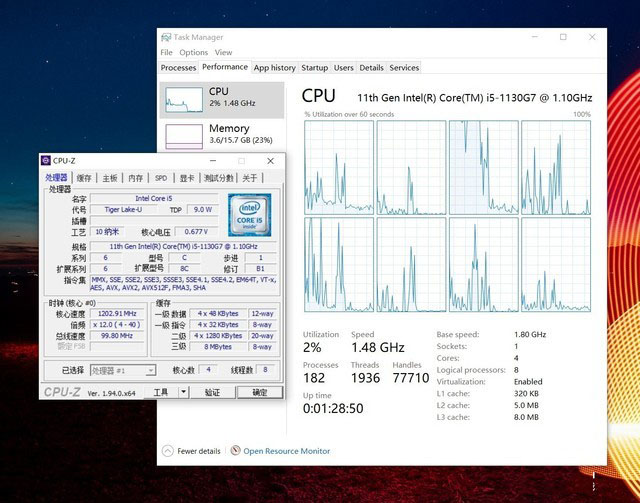Open the CPU-Z 测试分数 tab
640x503 pixels.
tap(219, 178)
